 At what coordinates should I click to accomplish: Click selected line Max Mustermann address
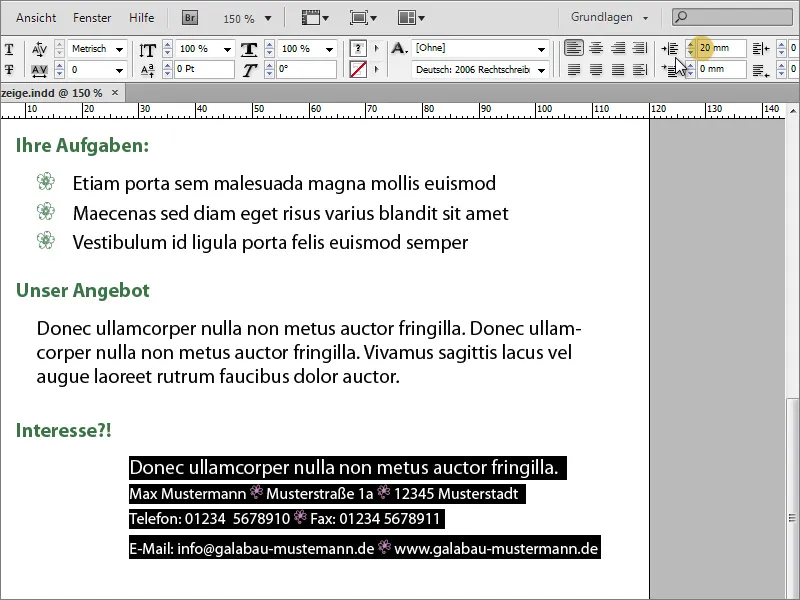327,494
